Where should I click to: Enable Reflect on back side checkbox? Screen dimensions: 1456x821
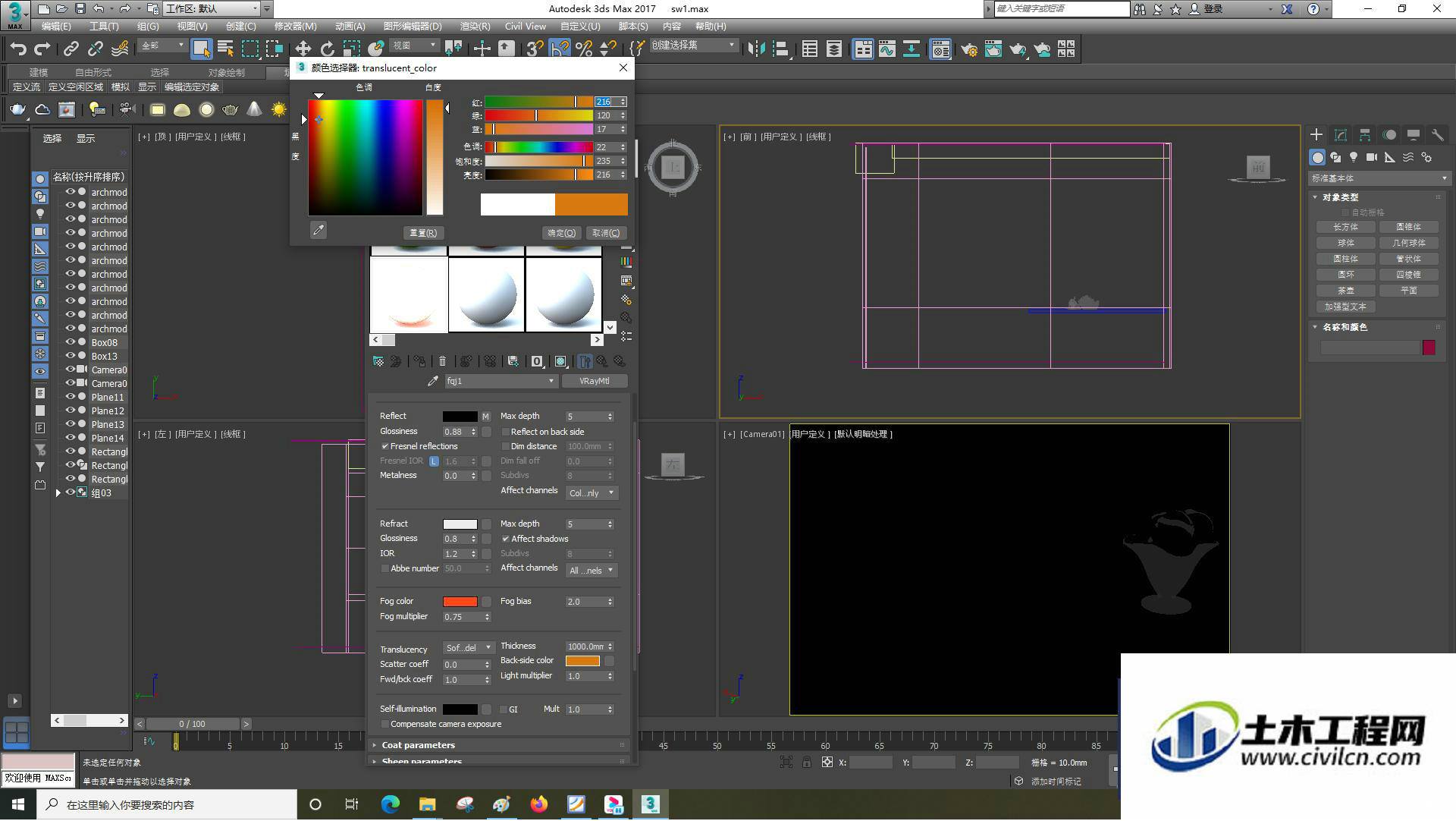(506, 432)
